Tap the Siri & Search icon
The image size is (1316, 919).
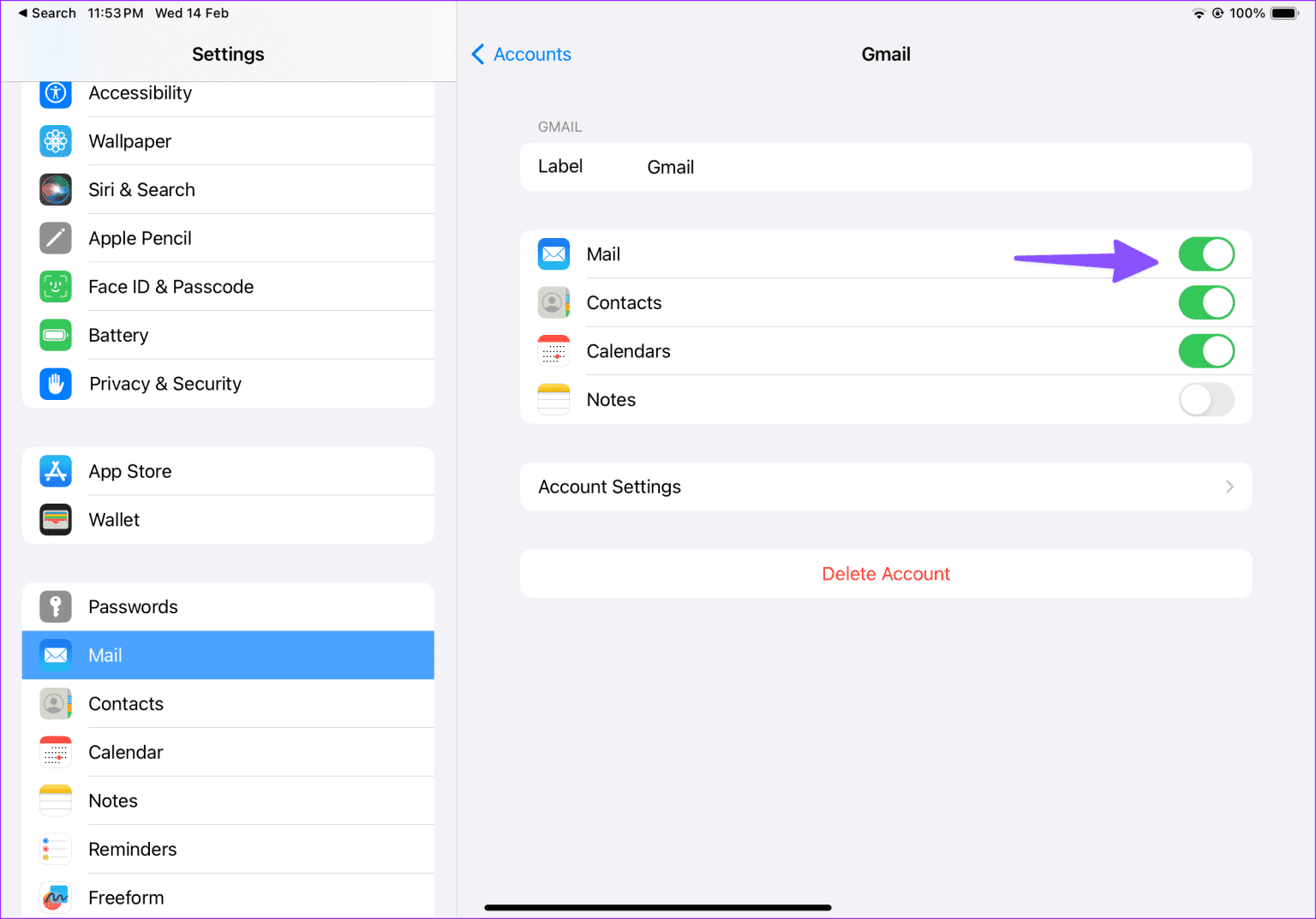click(56, 189)
